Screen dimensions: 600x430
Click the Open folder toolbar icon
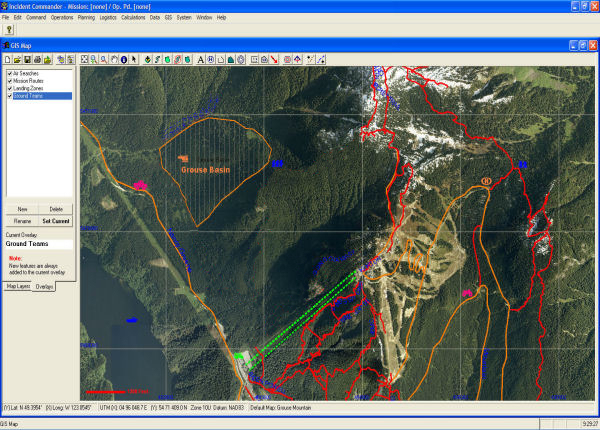(17, 59)
